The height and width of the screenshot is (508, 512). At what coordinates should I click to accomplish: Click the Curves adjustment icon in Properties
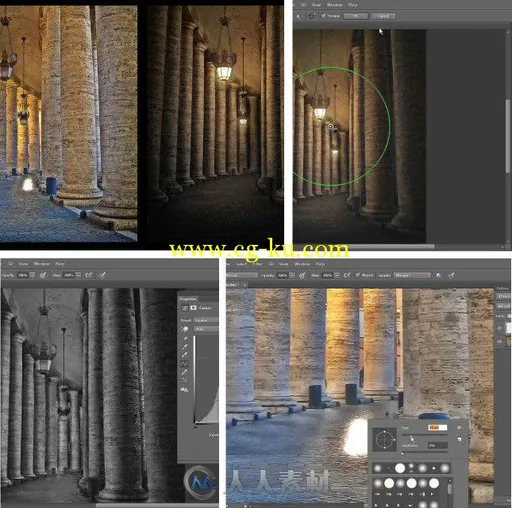click(185, 308)
